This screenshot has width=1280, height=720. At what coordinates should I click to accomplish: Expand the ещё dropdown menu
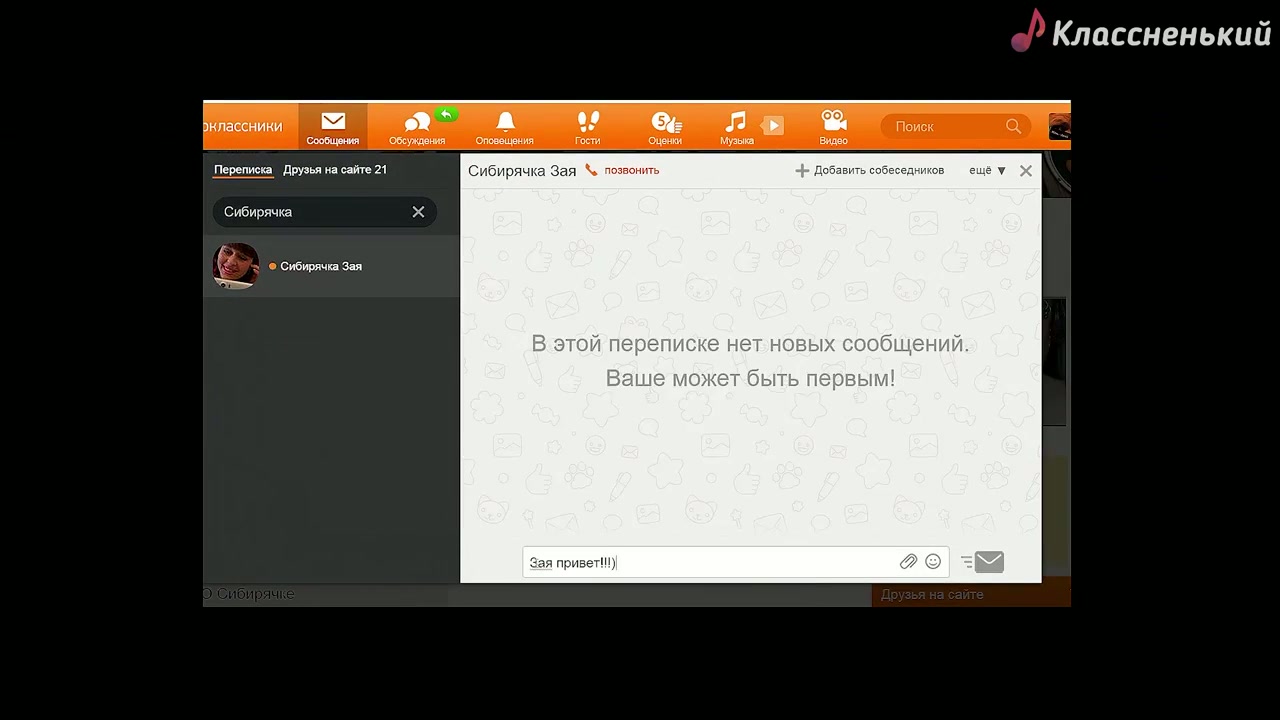987,171
